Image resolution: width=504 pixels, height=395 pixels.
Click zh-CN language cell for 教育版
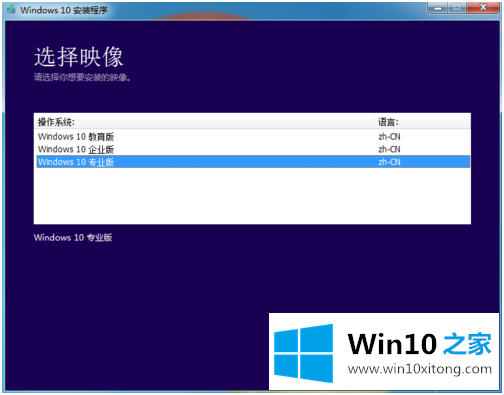click(389, 136)
